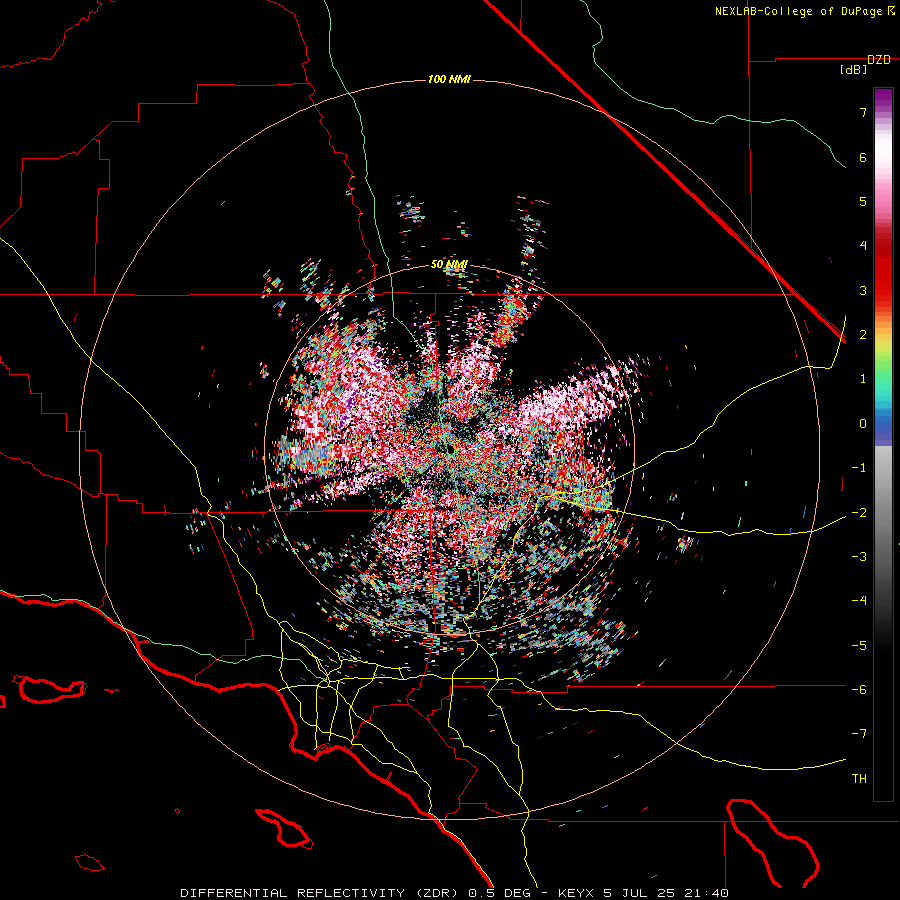Click the -1 value on the color scale
Screen dimensions: 900x900
pos(859,468)
